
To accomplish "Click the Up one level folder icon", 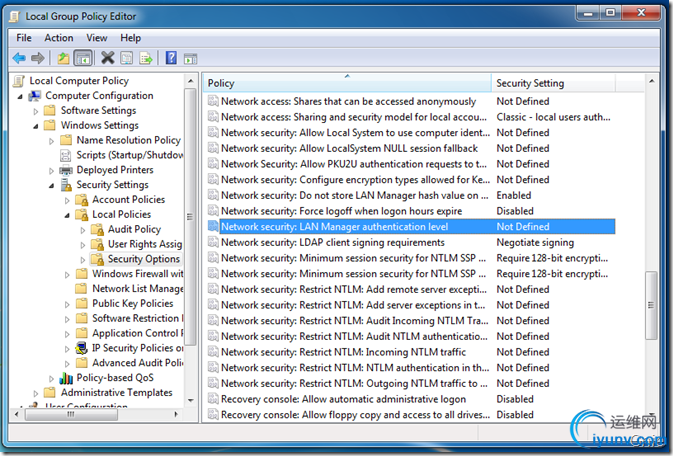I will point(63,58).
